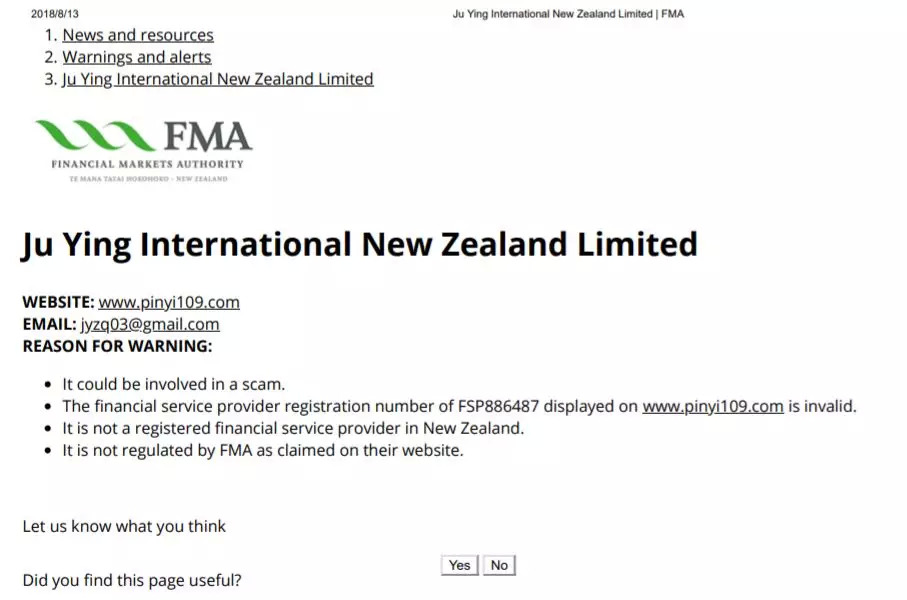Visit www.pinyi109.com link beside WEBSITE label

[169, 302]
